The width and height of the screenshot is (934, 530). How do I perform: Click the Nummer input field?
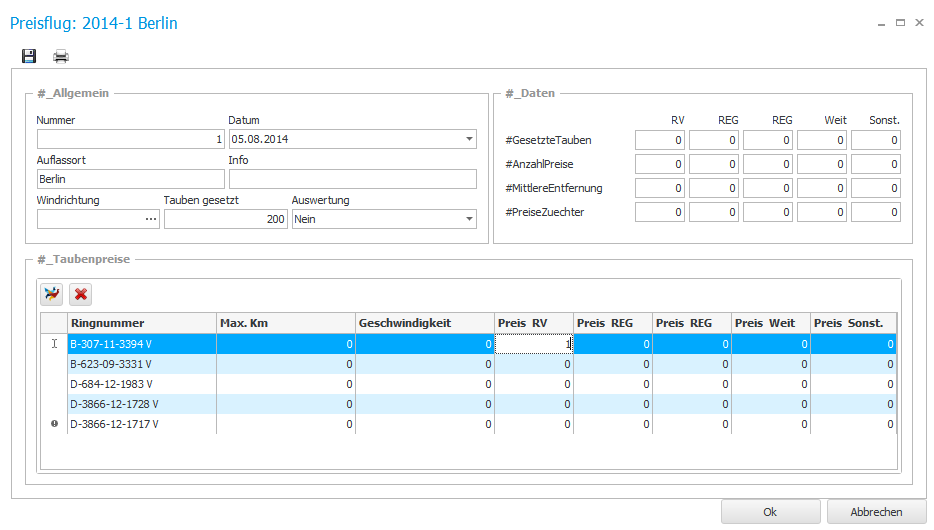130,139
